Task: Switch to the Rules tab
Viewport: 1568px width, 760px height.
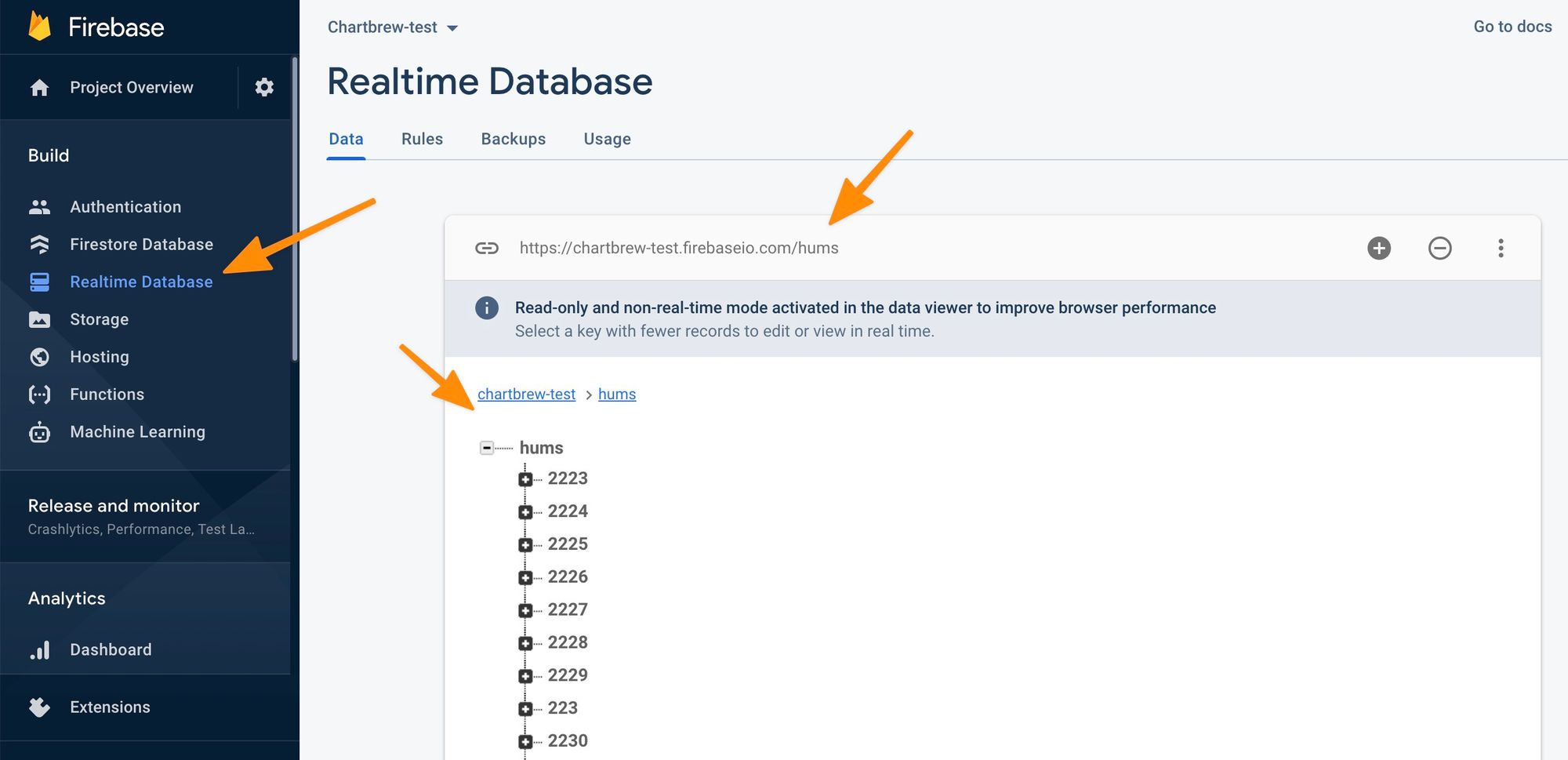Action: (x=422, y=139)
